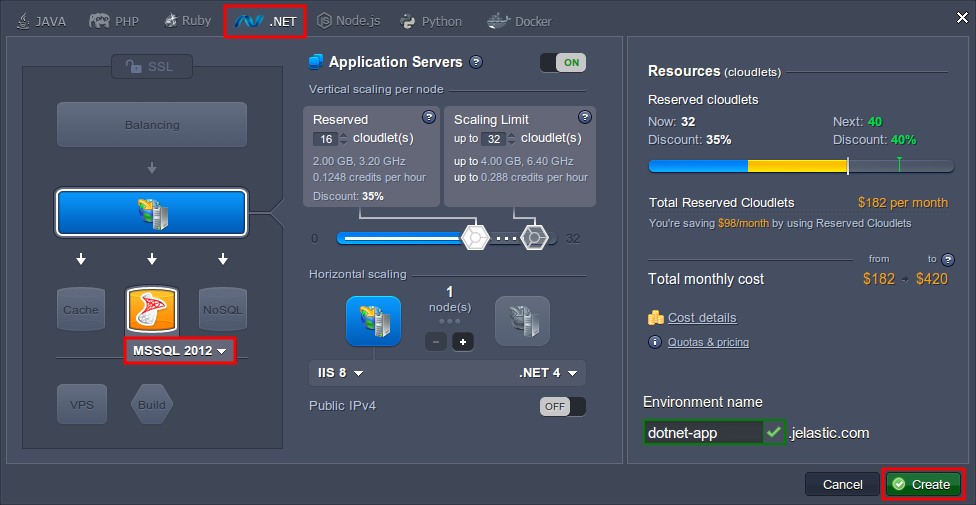Open the MSSQL 2012 version dropdown
Screen dimensions: 976x505
coord(180,351)
